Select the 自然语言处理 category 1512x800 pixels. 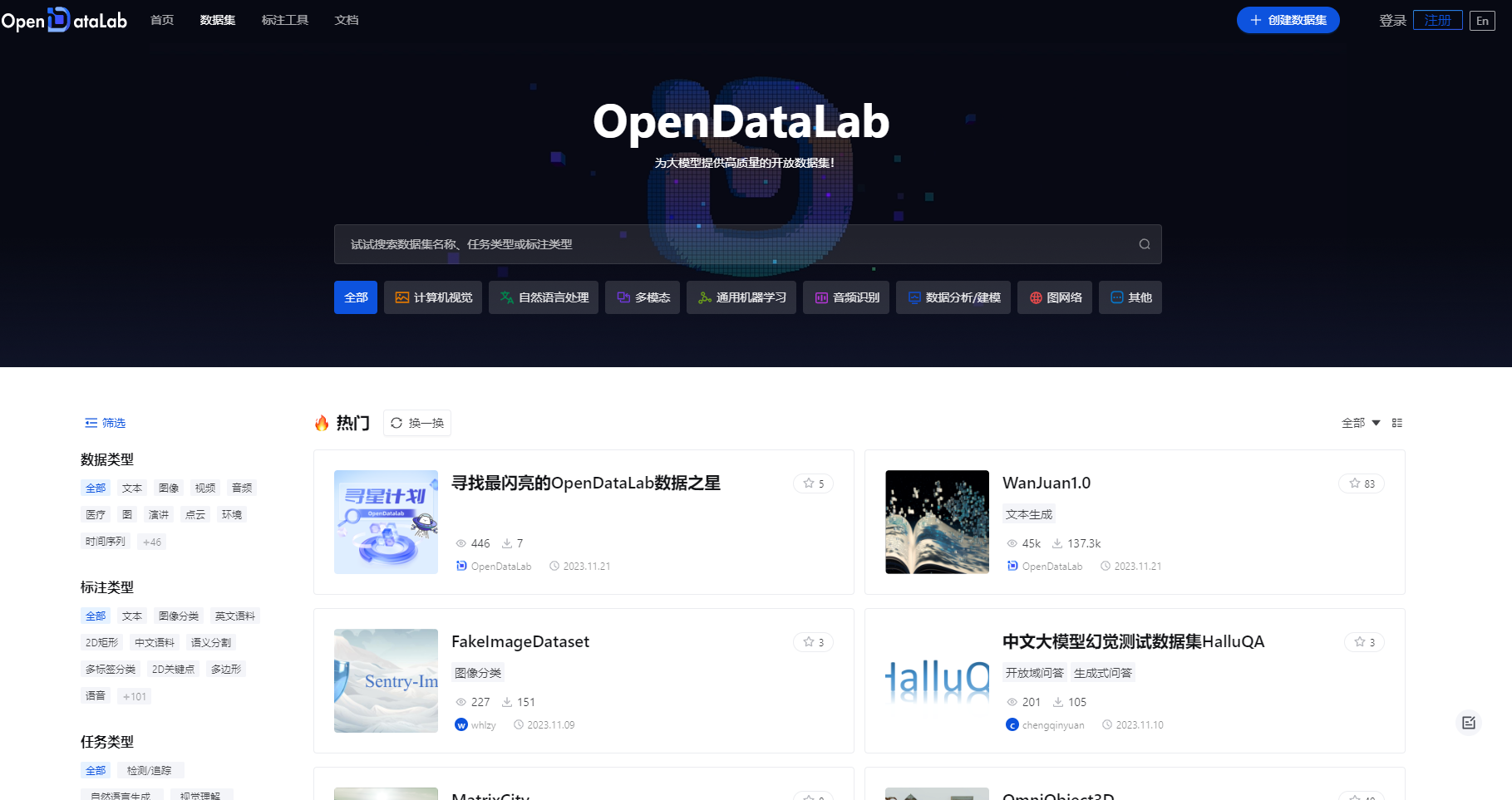544,297
